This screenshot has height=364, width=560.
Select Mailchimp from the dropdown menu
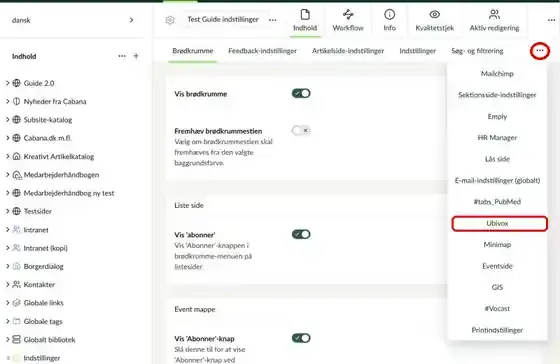click(497, 74)
